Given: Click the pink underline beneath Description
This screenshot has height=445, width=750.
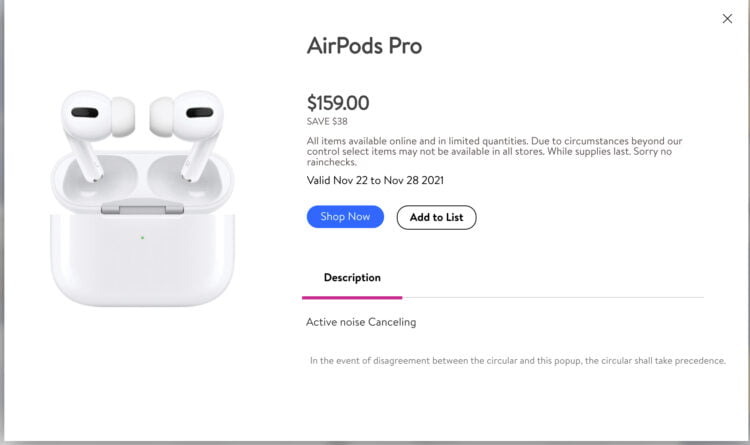Looking at the screenshot, I should [x=352, y=297].
